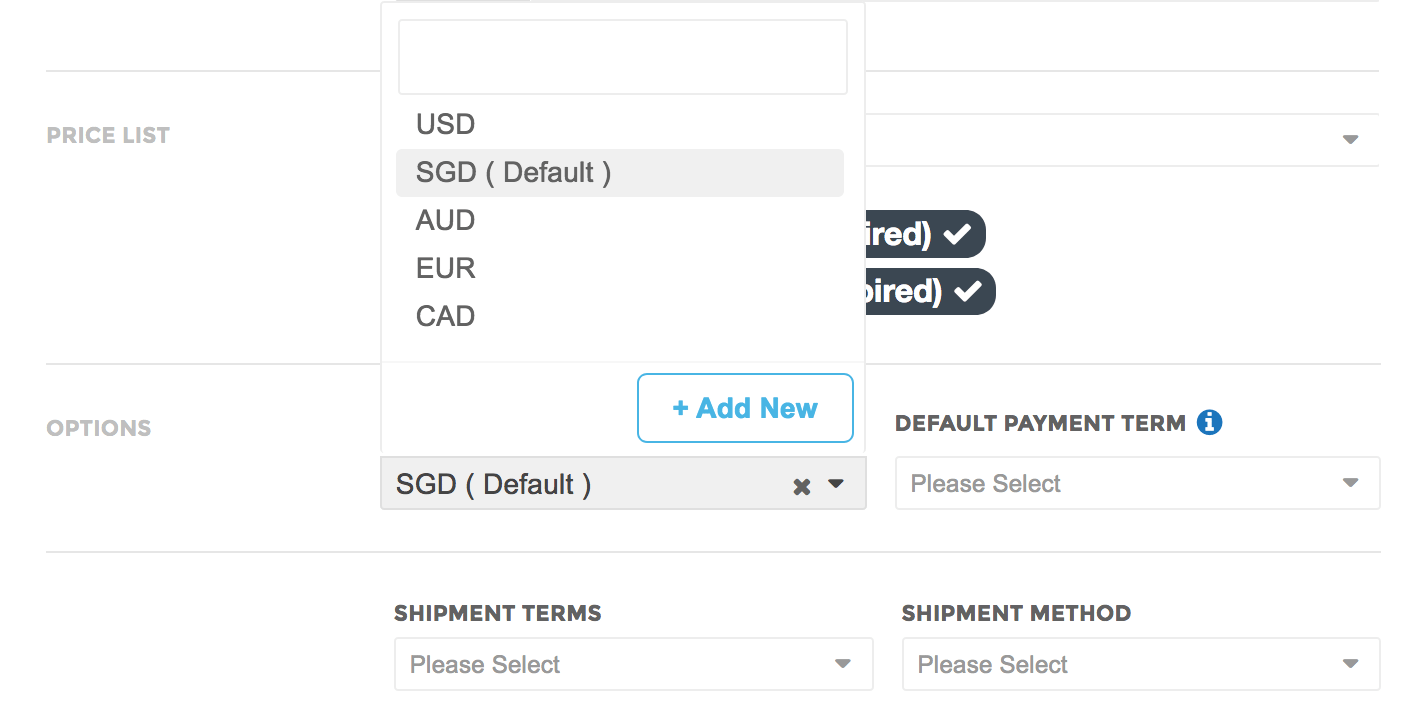Click the checkmark on the upper dark tag
The image size is (1406, 702).
pyautogui.click(x=958, y=234)
